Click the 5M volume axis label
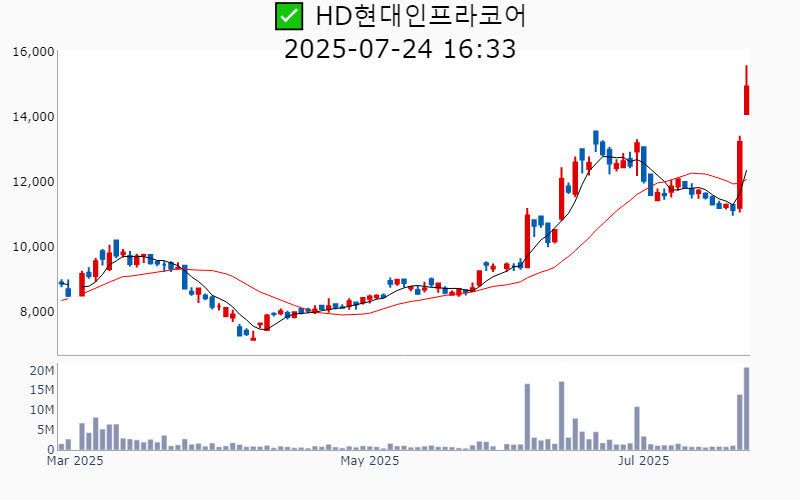The height and width of the screenshot is (500, 800). [45, 430]
